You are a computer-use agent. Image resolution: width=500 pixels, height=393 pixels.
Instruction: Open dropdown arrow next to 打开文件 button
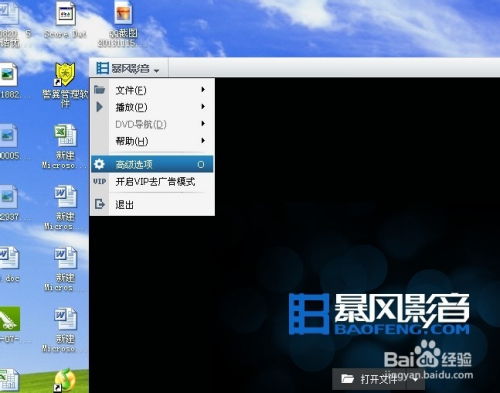[415, 379]
